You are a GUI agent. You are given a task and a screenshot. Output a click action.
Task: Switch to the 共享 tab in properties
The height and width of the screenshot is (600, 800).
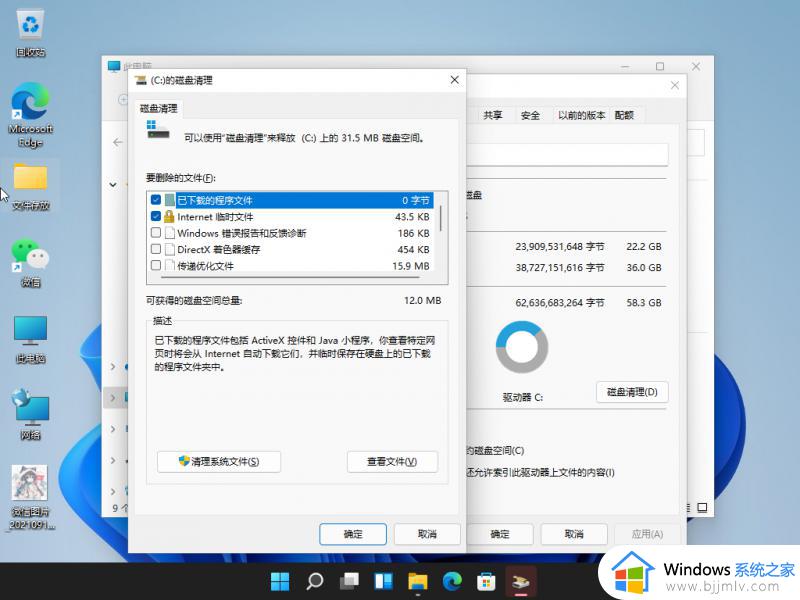(492, 115)
